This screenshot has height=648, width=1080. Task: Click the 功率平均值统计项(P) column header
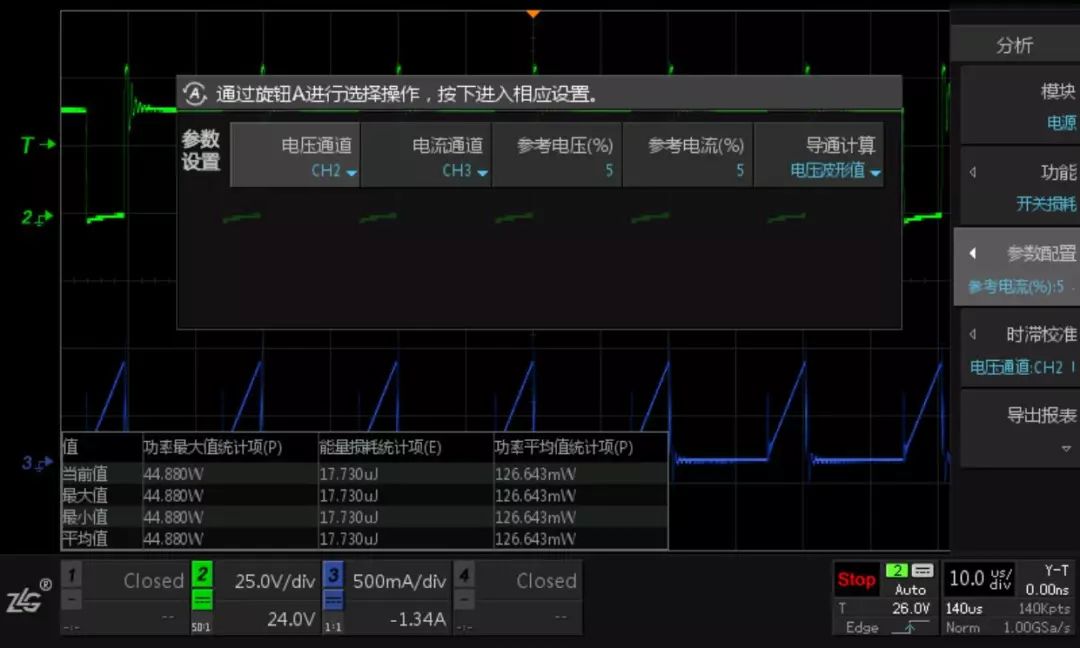[x=563, y=448]
